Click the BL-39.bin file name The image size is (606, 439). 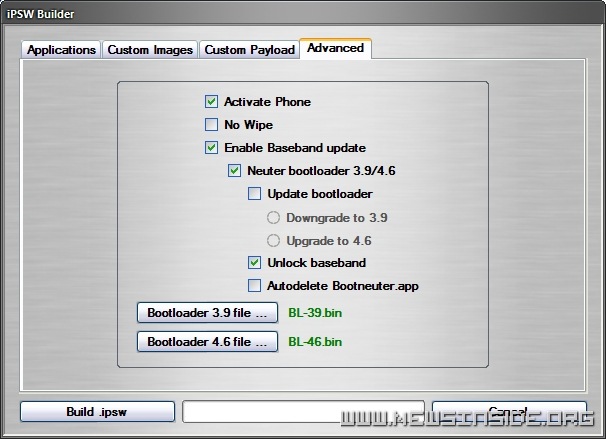[x=315, y=313]
